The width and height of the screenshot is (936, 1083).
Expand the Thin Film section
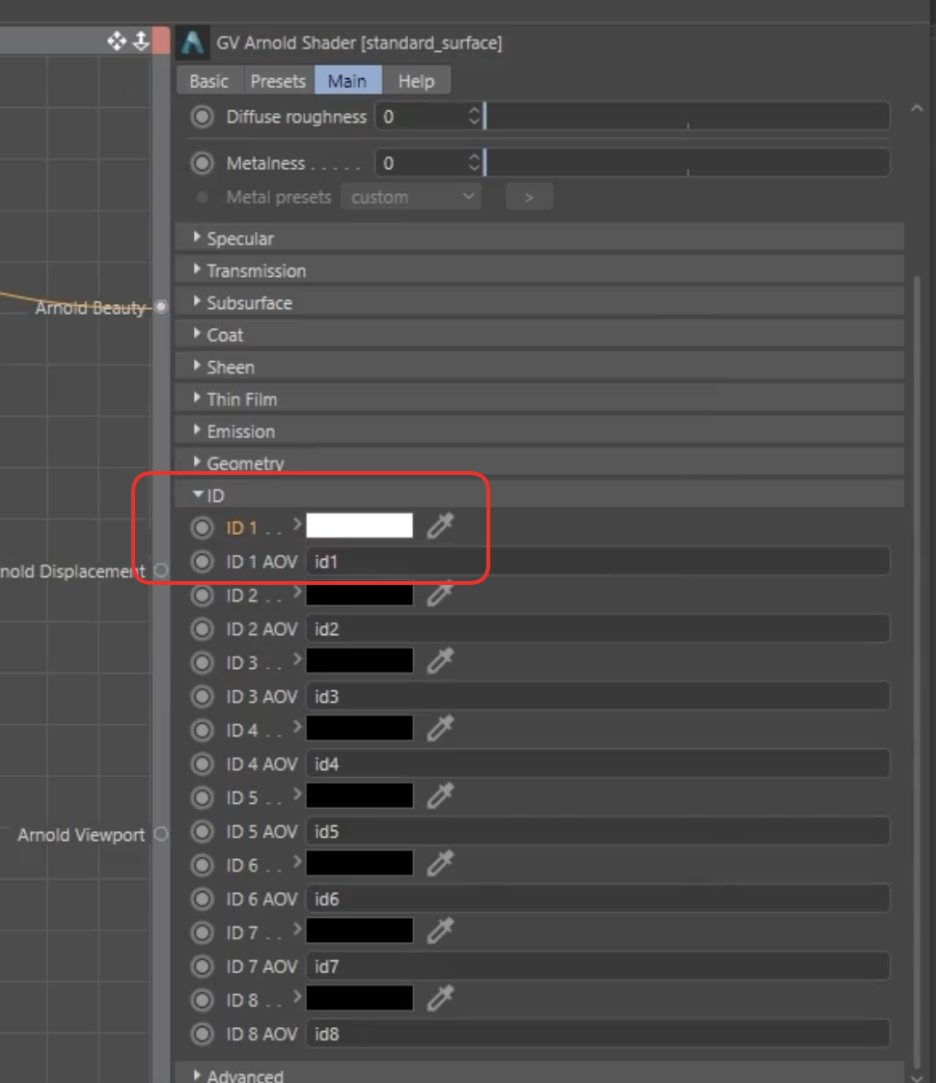(x=539, y=399)
